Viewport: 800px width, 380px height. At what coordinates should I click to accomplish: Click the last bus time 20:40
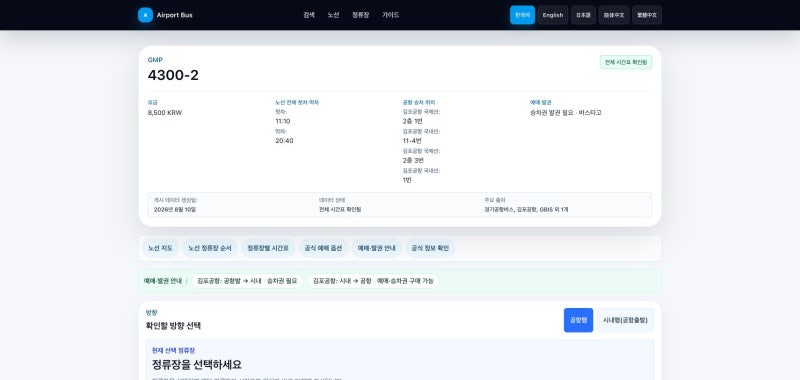click(284, 141)
